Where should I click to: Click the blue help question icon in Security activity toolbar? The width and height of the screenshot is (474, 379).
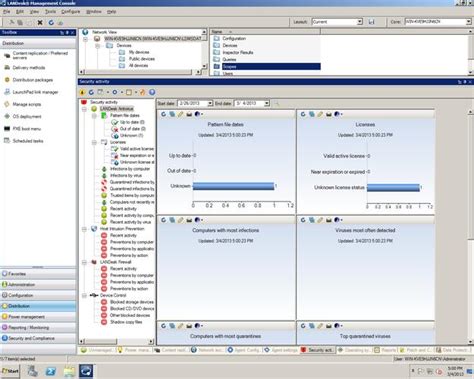point(152,92)
